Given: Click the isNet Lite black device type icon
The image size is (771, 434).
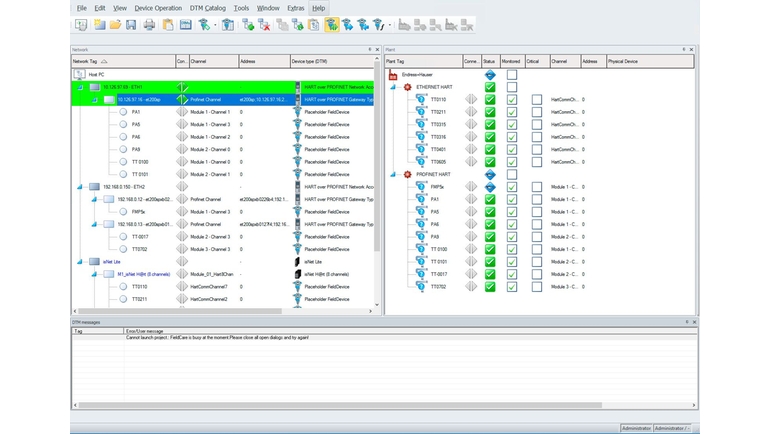Looking at the screenshot, I should pos(297,262).
